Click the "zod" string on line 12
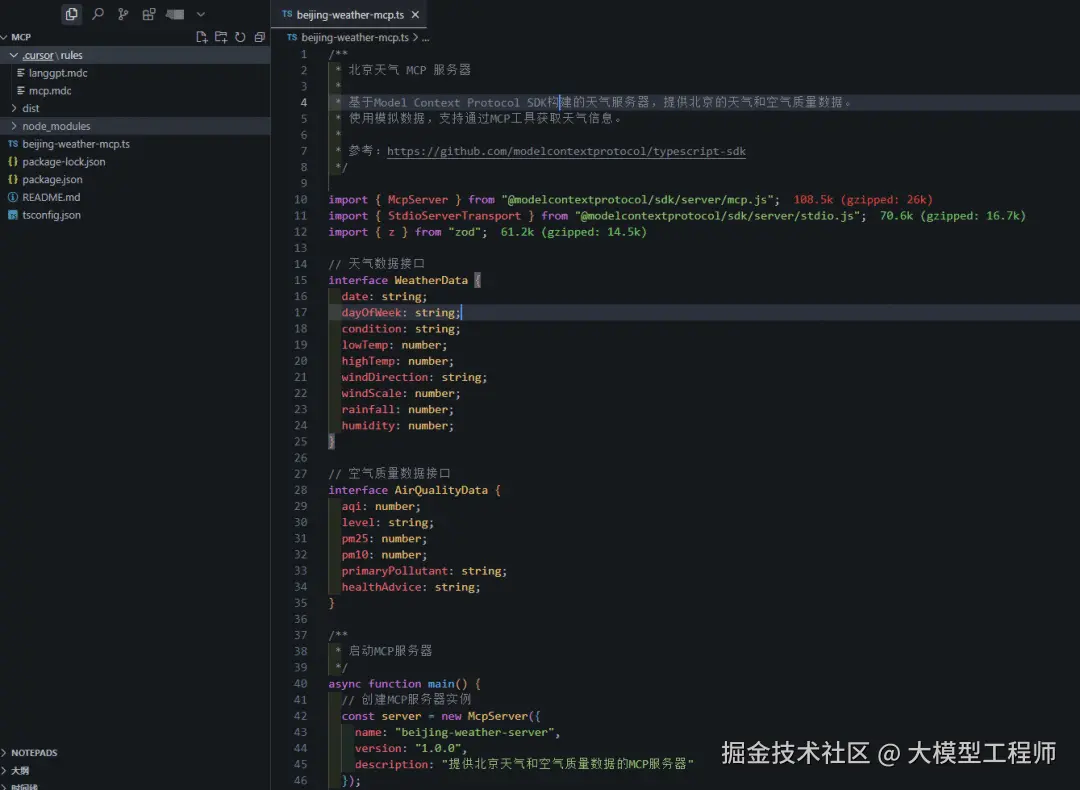The image size is (1080, 790). click(x=464, y=232)
